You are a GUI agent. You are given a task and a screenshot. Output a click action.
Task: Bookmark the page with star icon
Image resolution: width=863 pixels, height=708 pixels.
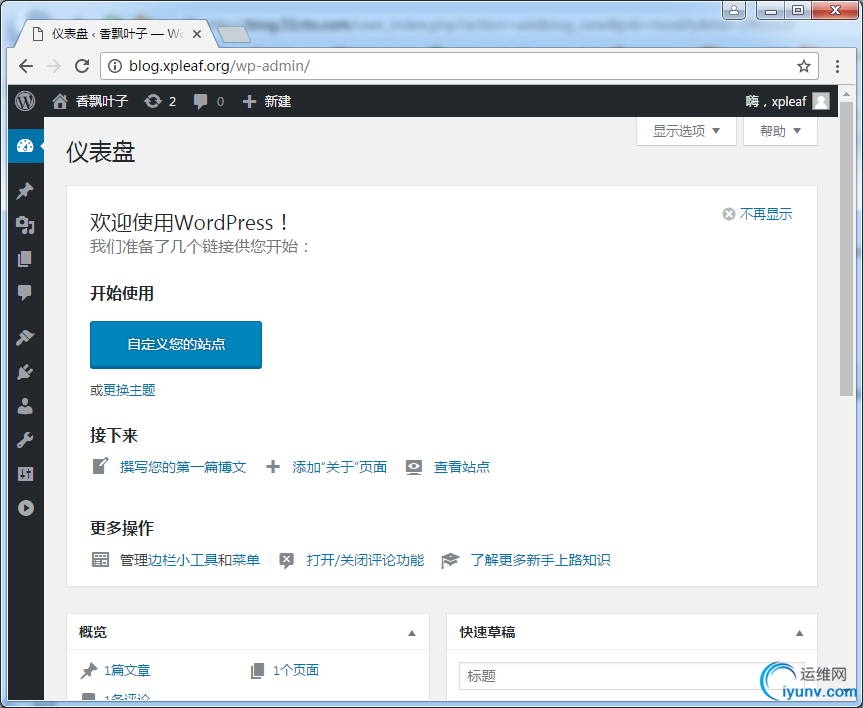pos(804,67)
